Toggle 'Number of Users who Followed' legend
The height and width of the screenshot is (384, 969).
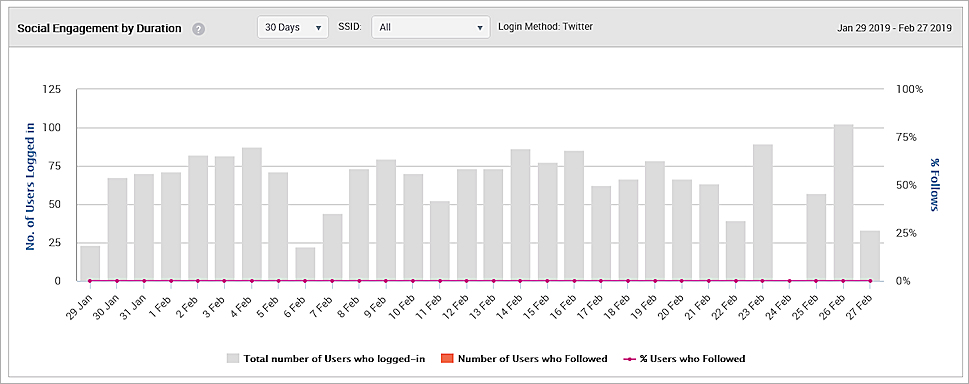pos(524,359)
